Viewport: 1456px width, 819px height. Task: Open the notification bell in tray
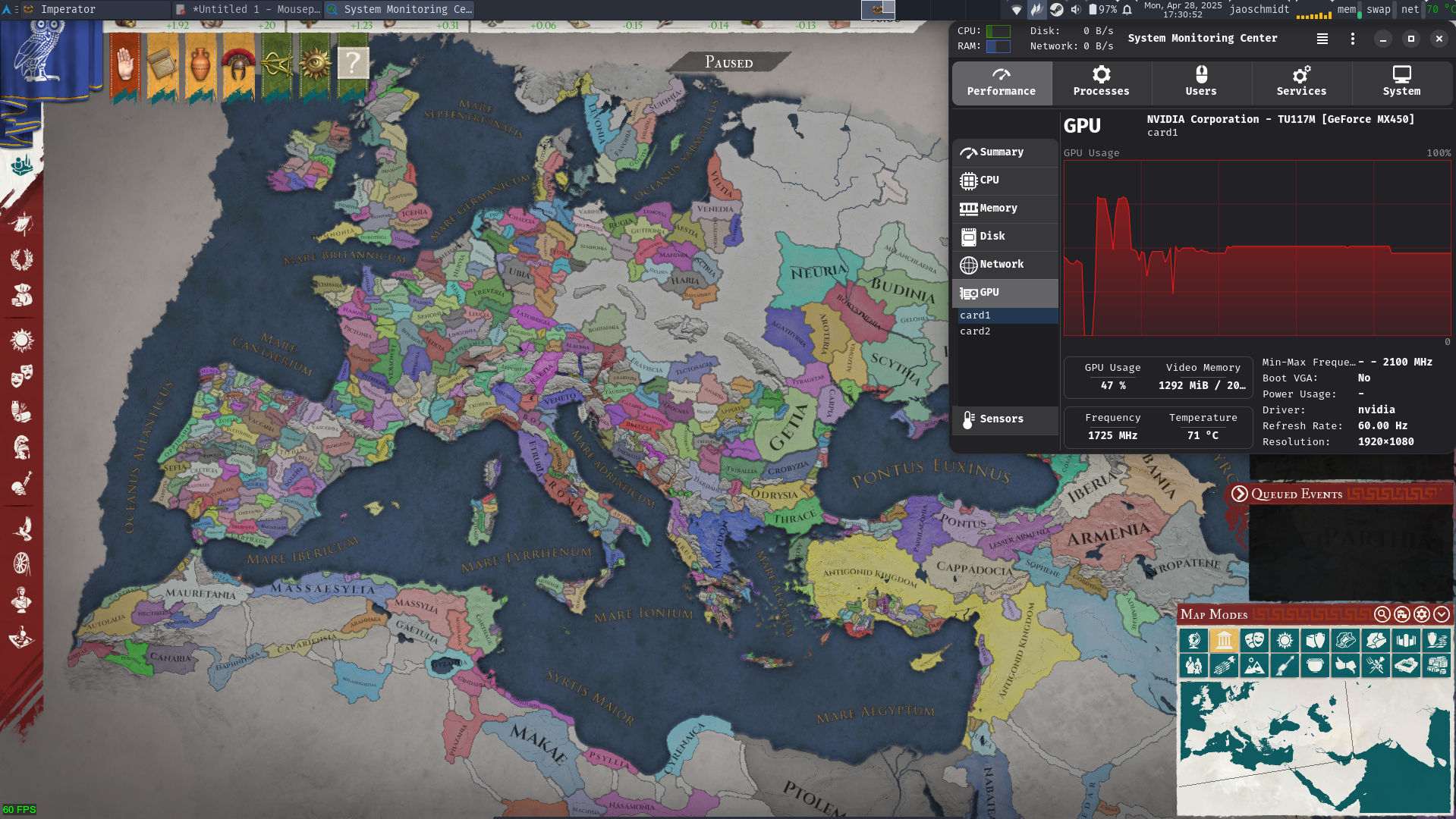tap(1127, 9)
